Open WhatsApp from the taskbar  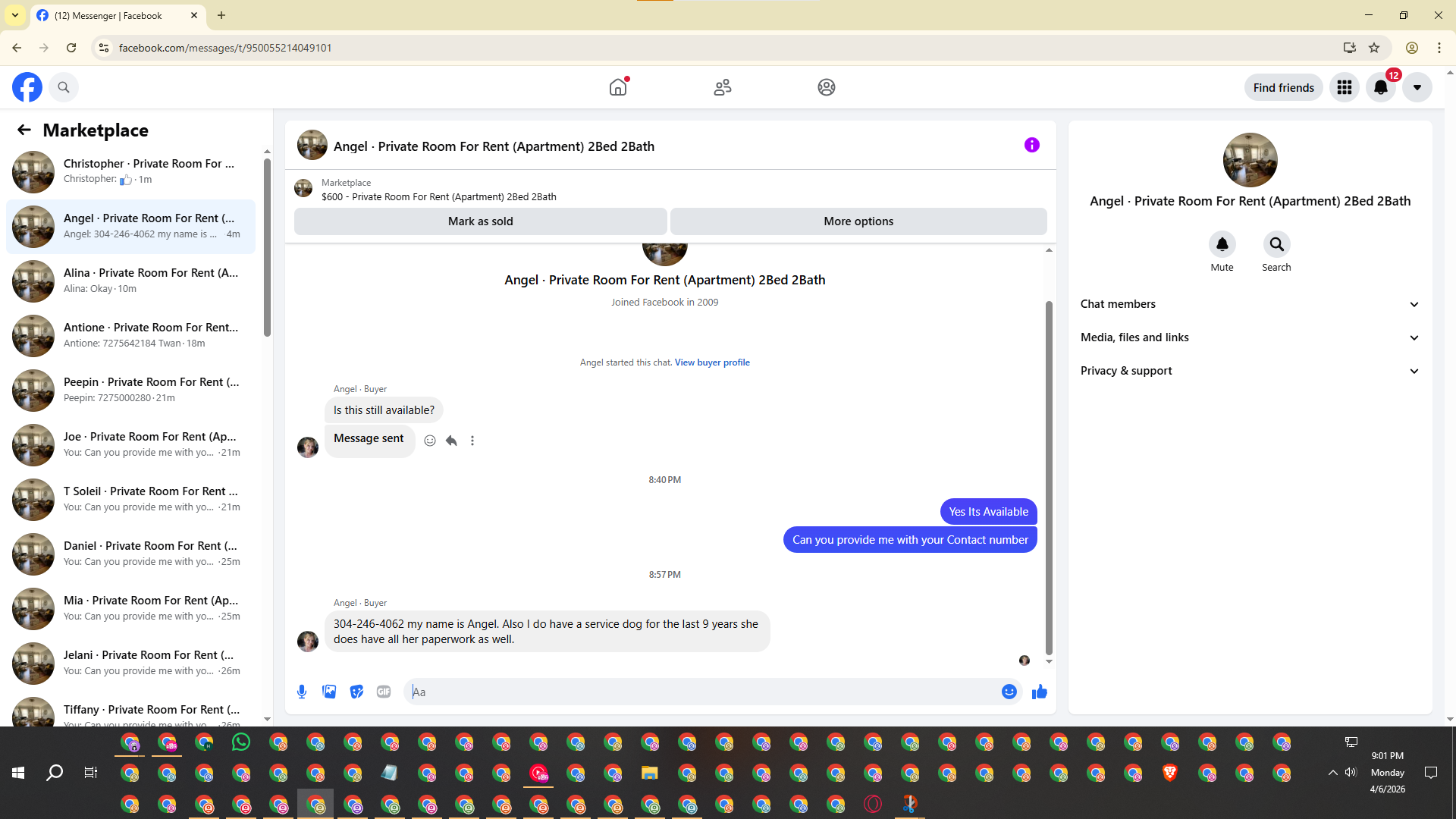point(241,742)
